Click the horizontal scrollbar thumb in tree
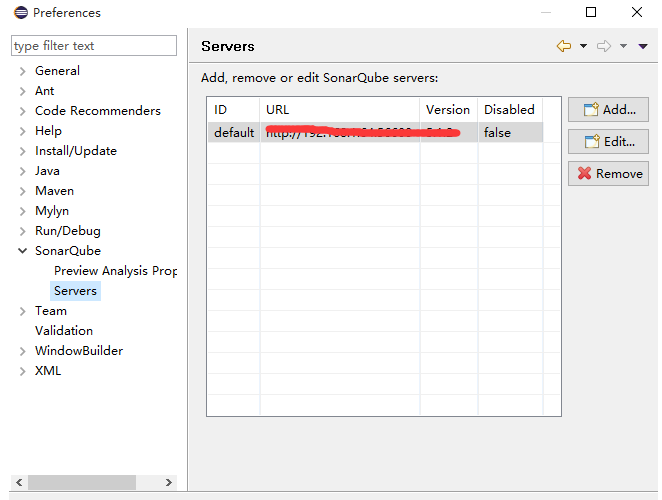 [x=82, y=482]
